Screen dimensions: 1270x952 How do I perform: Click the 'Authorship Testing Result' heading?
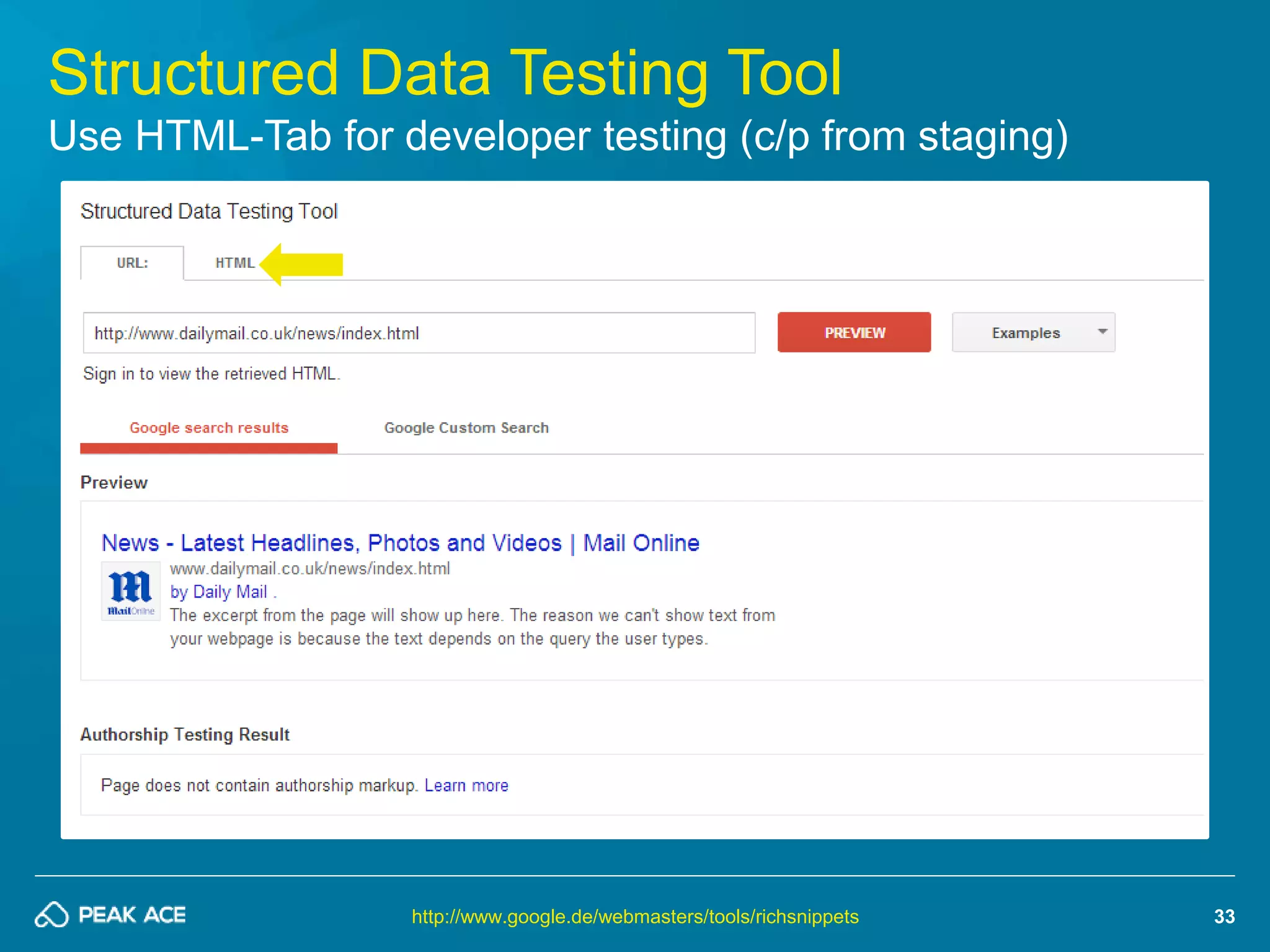(185, 734)
